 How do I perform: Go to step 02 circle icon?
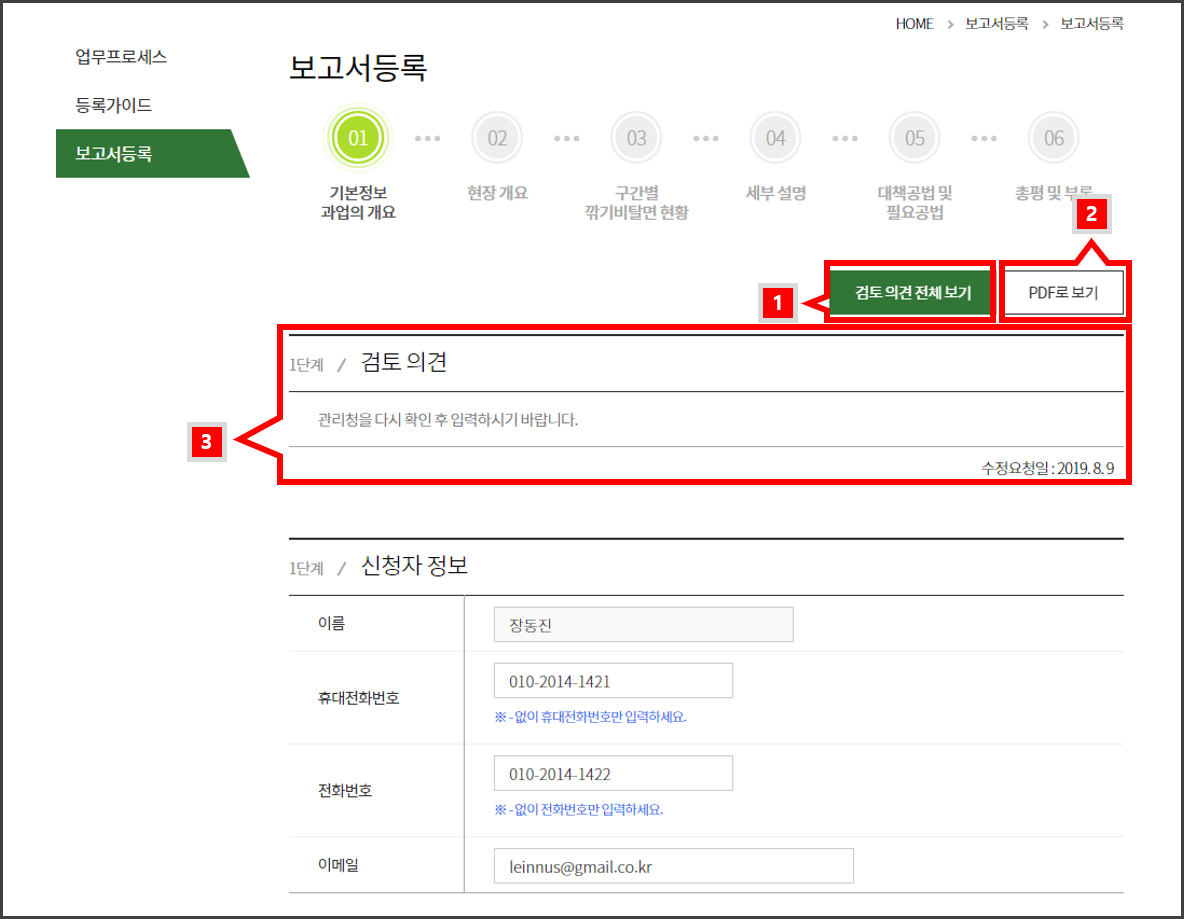(x=497, y=138)
